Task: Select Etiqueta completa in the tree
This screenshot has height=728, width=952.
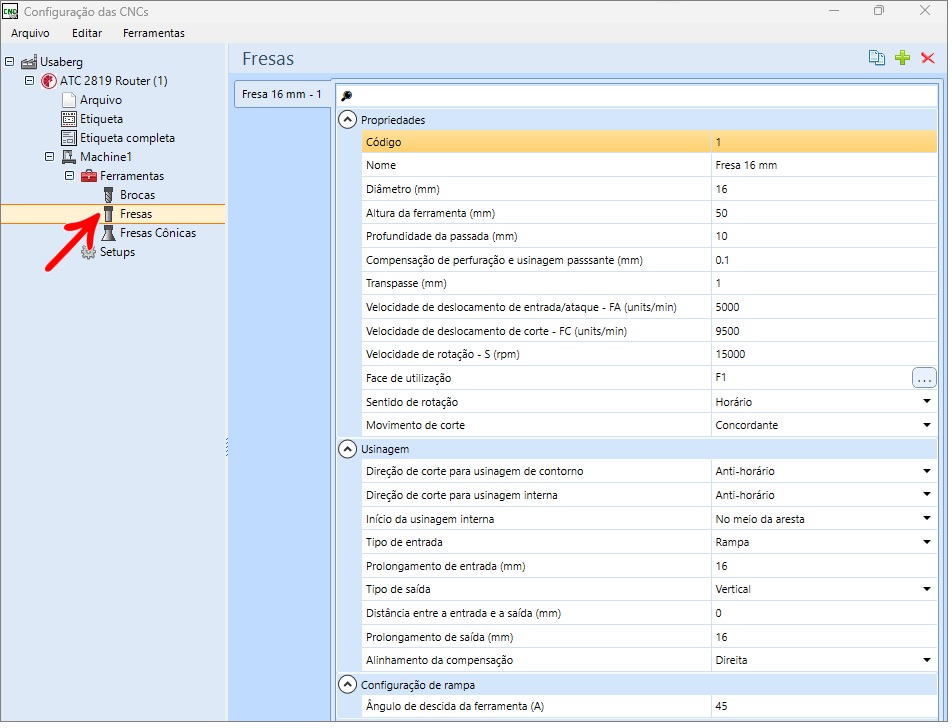Action: (128, 138)
